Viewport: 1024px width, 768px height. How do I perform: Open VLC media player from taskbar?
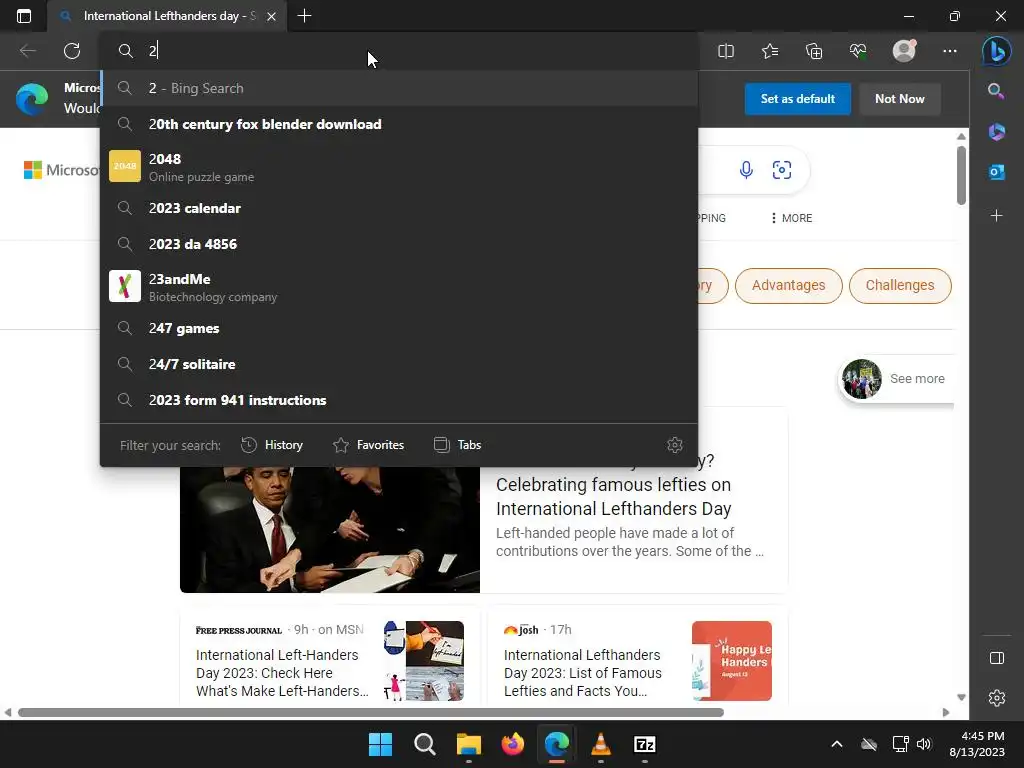pyautogui.click(x=600, y=744)
